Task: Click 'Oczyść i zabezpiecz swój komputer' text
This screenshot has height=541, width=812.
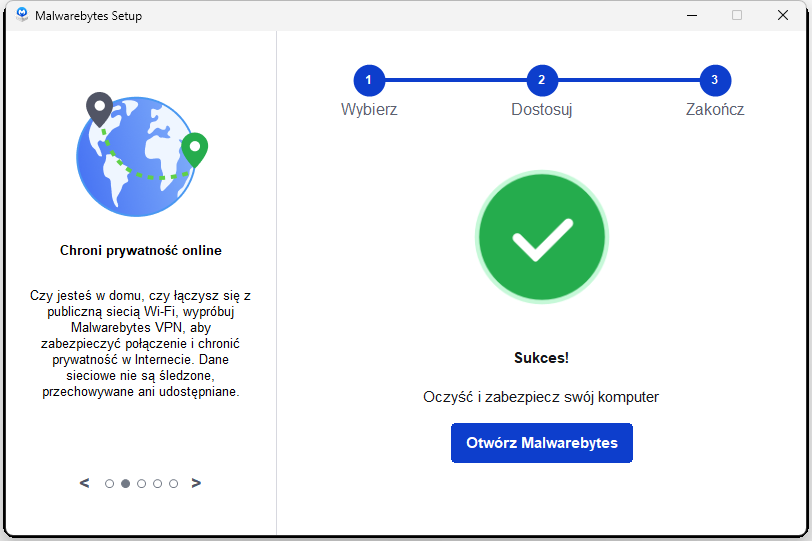Action: click(x=541, y=397)
